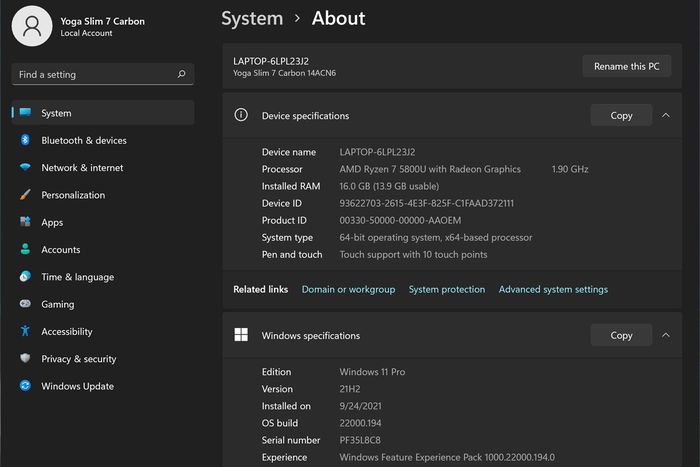Click the LAPTOP-6LPL23J2 PC name header
Image resolution: width=700 pixels, height=467 pixels.
click(271, 61)
